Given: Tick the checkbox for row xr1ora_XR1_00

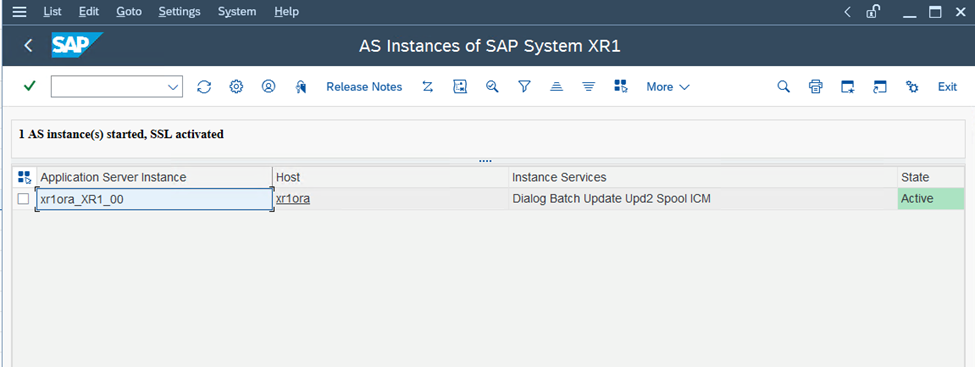Looking at the screenshot, I should (x=23, y=199).
